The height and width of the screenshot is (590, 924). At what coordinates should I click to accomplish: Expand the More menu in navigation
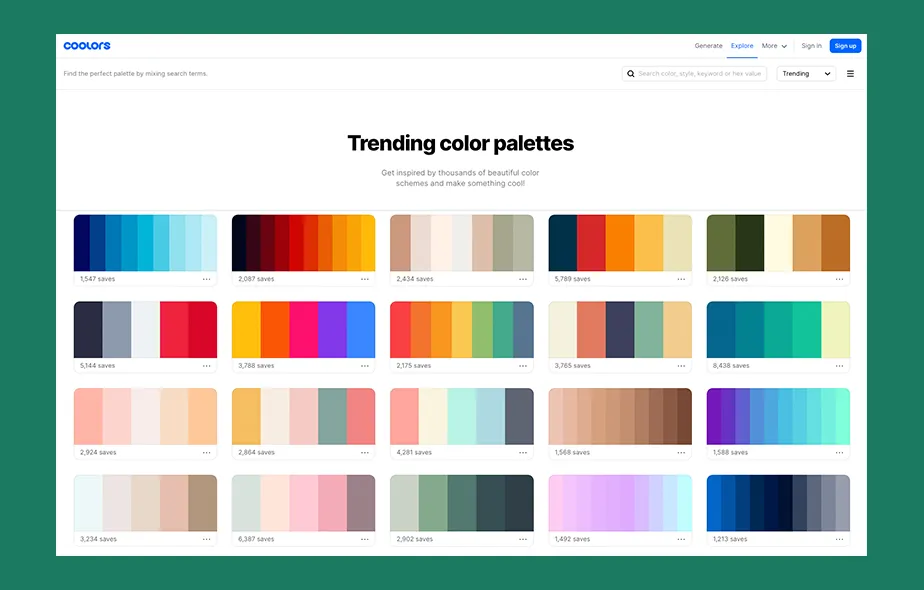pos(774,46)
